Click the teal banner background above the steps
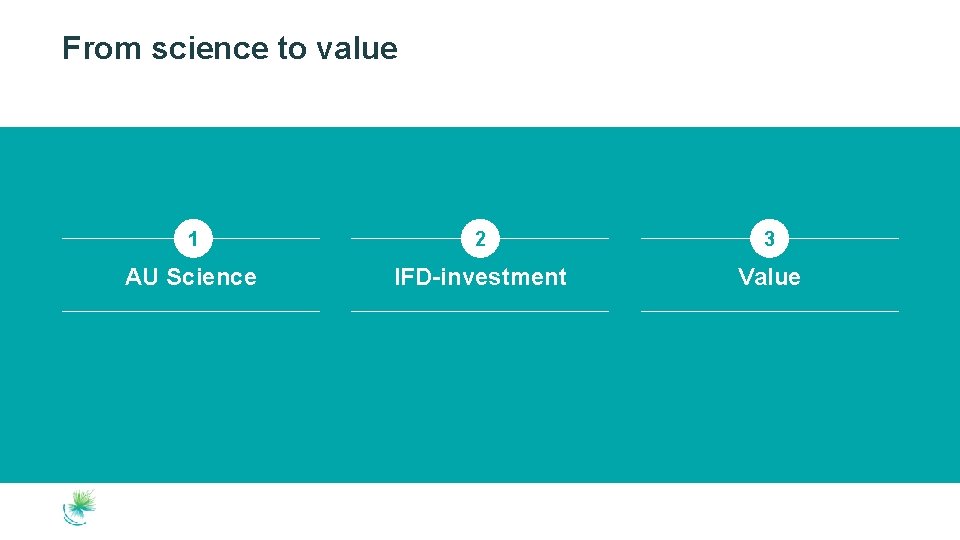This screenshot has width=960, height=540. coord(480,170)
